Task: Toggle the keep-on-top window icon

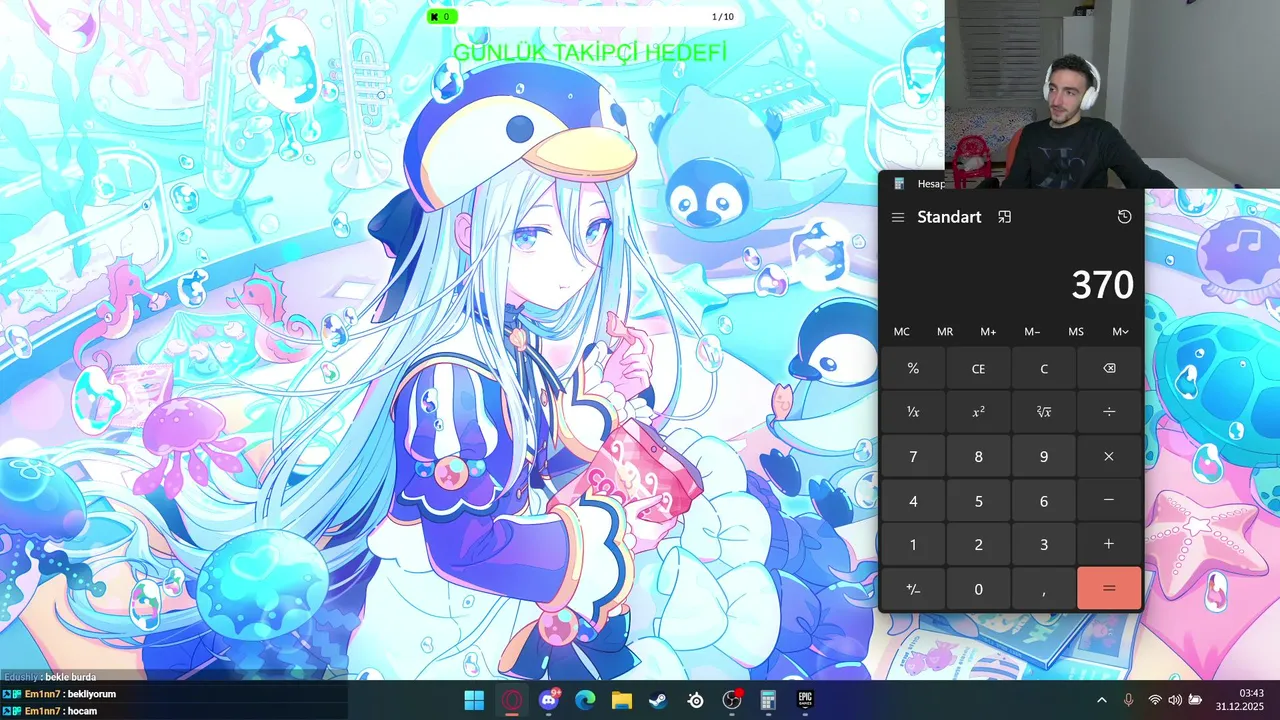Action: [1005, 217]
